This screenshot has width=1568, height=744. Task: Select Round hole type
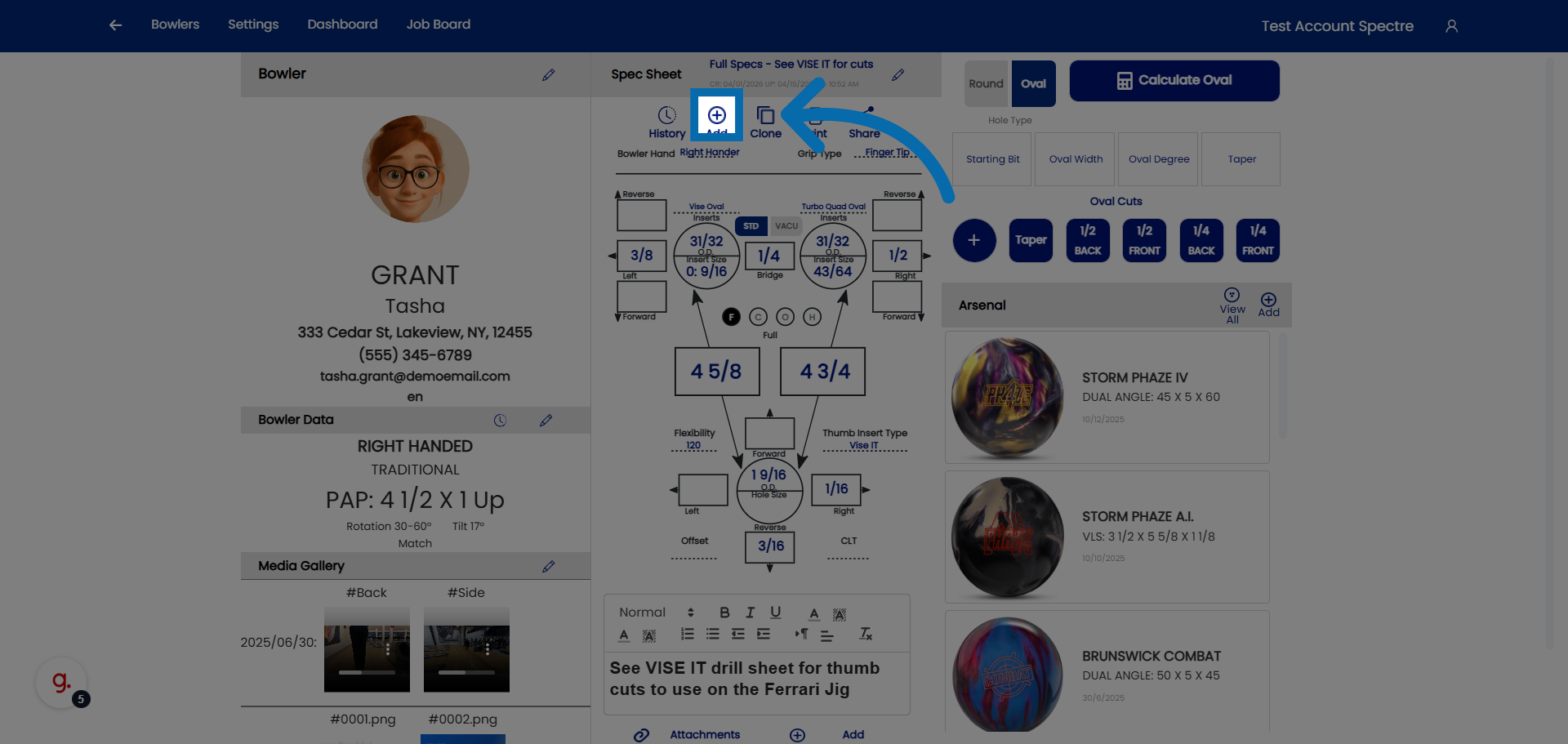(987, 83)
